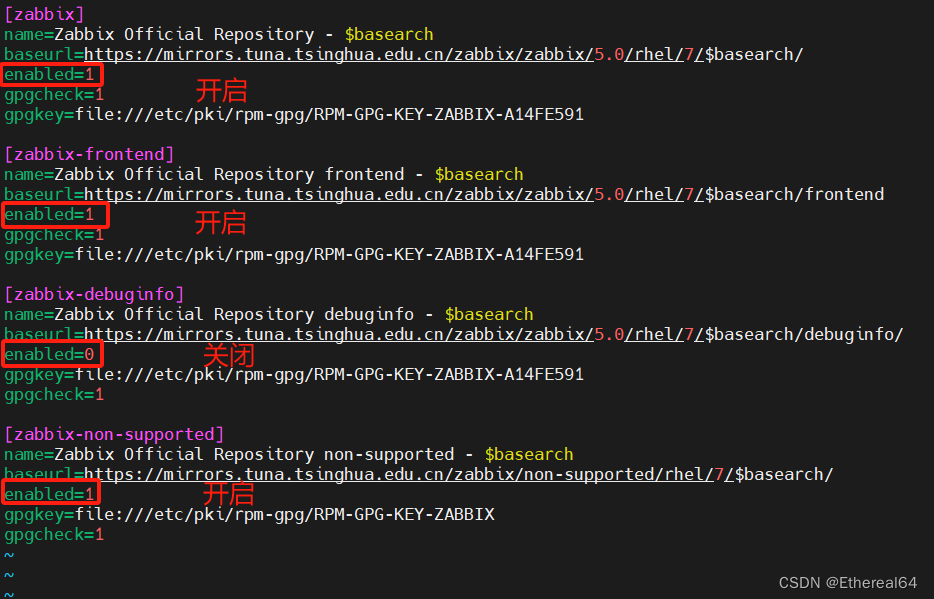Click the [zabbix] section header
Image resolution: width=934 pixels, height=599 pixels.
point(44,14)
